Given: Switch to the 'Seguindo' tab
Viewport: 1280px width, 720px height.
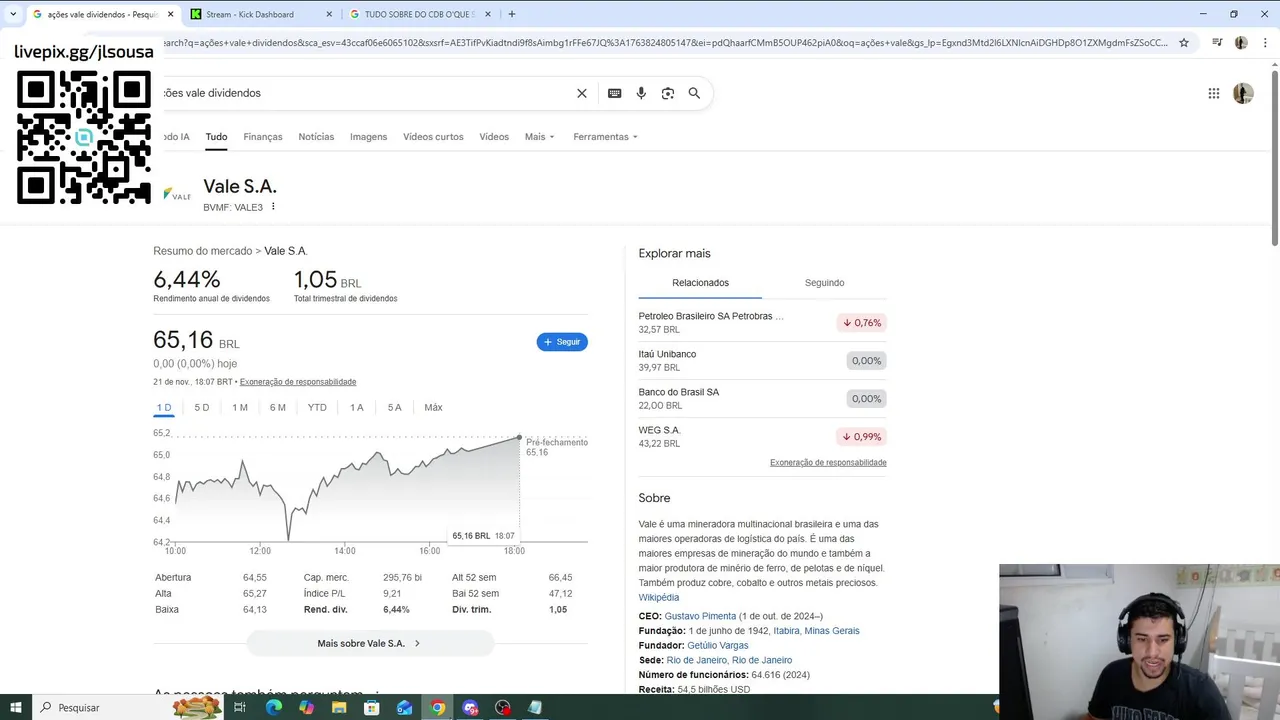Looking at the screenshot, I should pyautogui.click(x=825, y=283).
